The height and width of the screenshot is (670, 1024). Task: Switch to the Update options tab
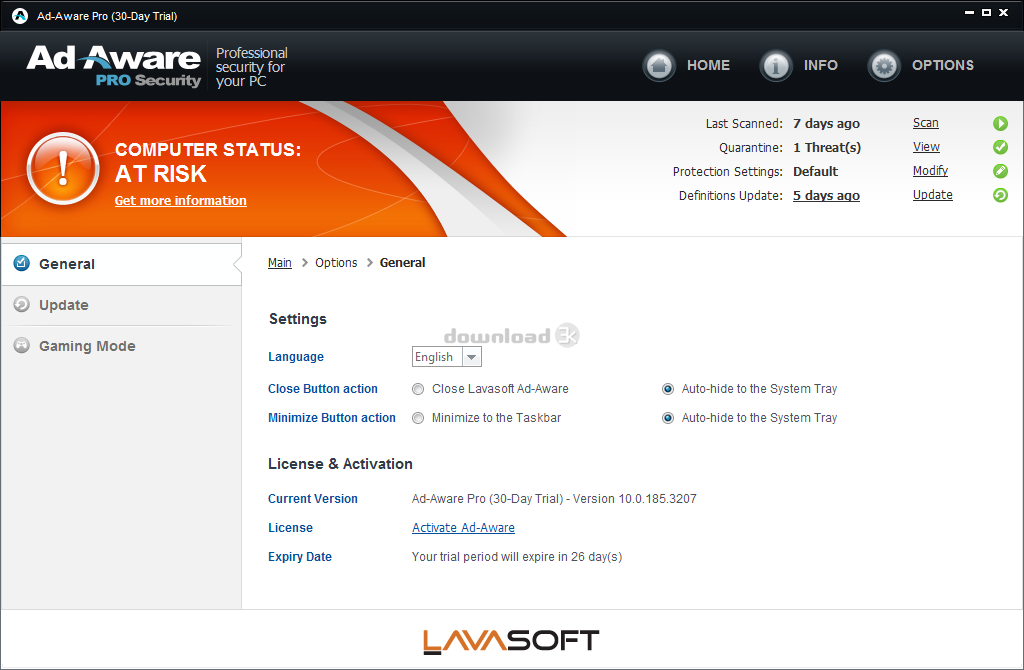[x=121, y=305]
